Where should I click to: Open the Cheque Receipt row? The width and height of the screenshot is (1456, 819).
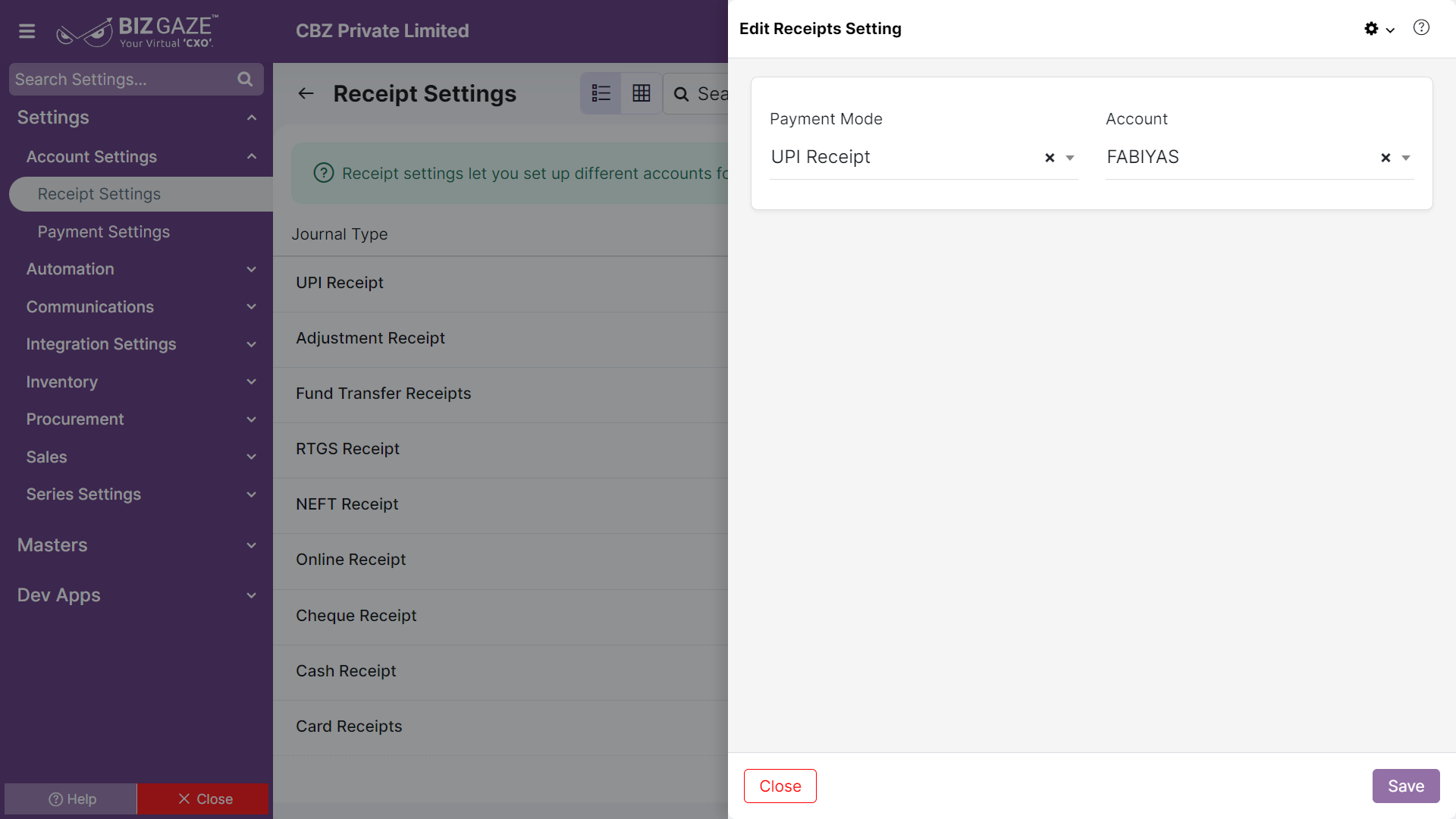point(500,616)
